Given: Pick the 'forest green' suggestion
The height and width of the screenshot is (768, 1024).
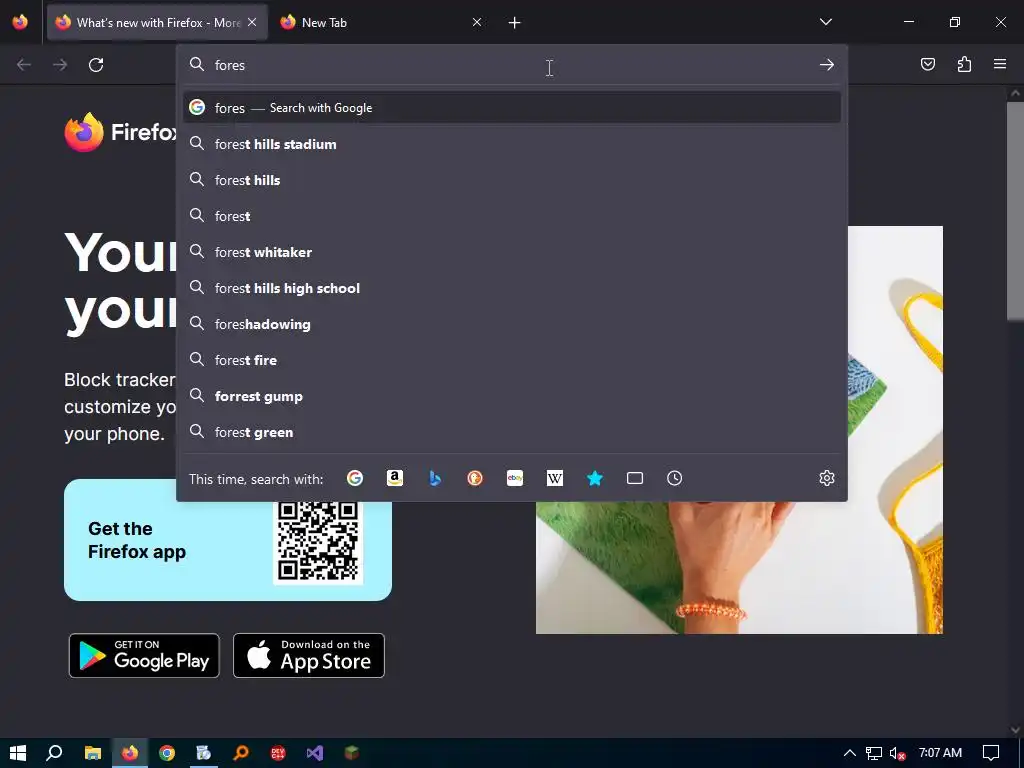Looking at the screenshot, I should (512, 432).
